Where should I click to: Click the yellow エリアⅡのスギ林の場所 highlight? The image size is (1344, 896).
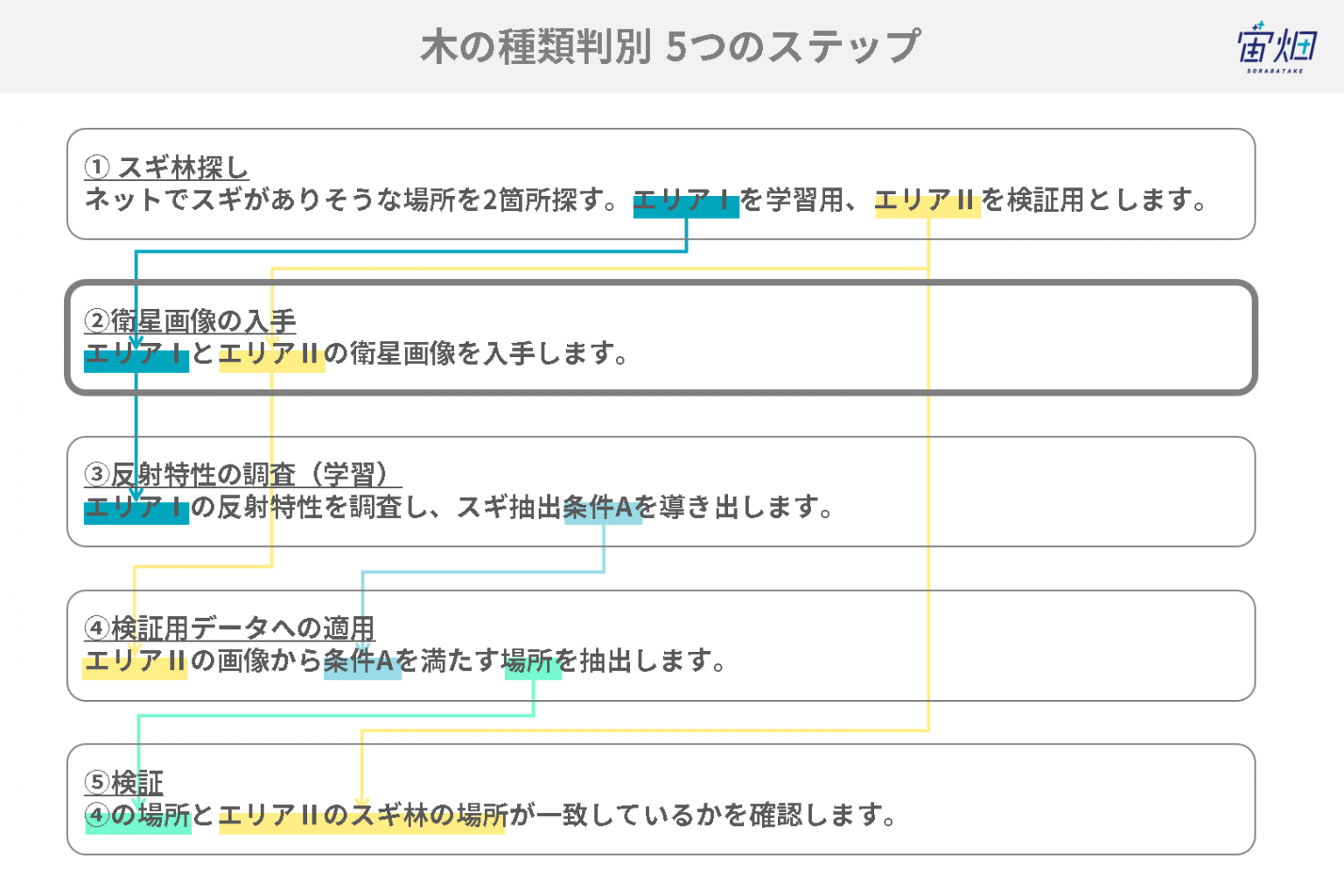coord(361,816)
